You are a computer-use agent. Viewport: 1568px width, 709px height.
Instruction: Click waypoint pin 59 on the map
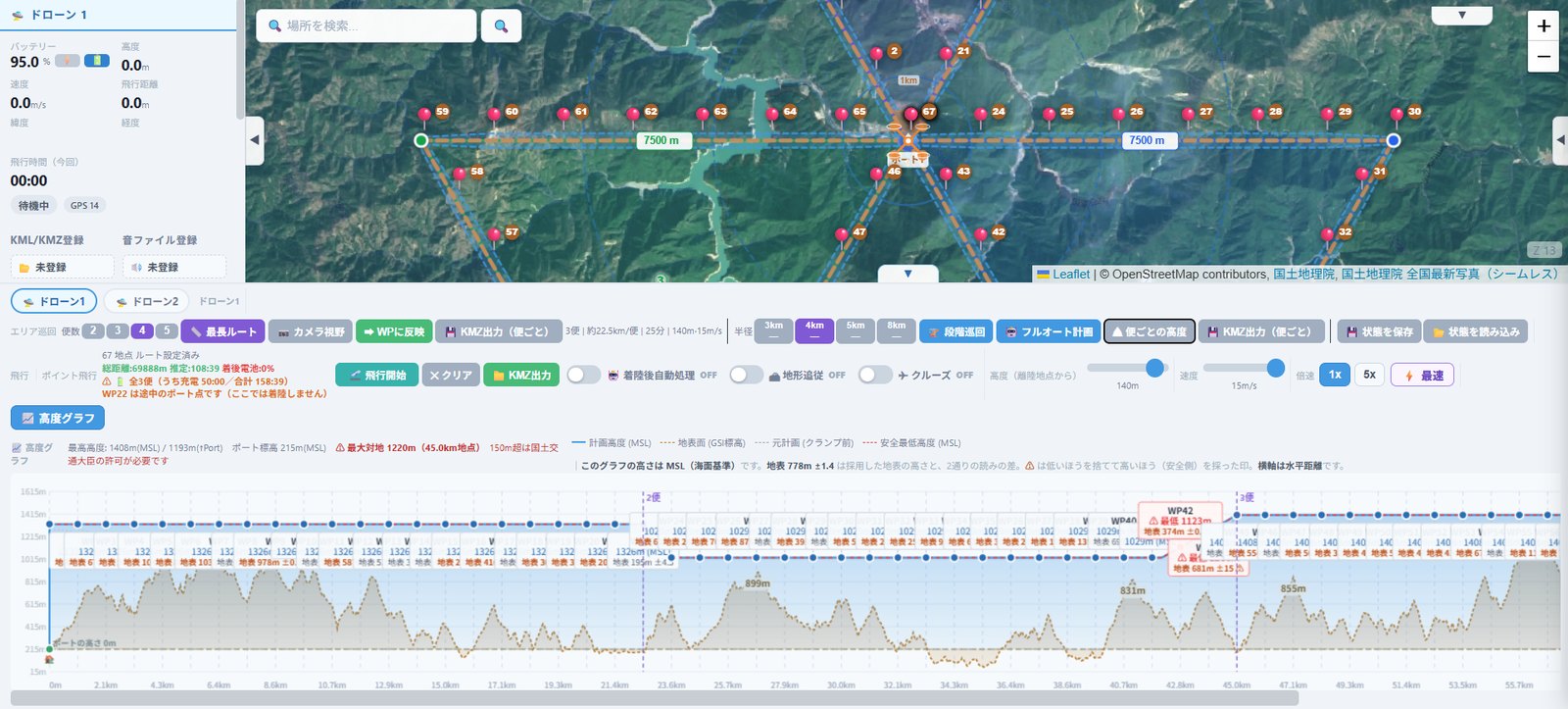tap(424, 116)
